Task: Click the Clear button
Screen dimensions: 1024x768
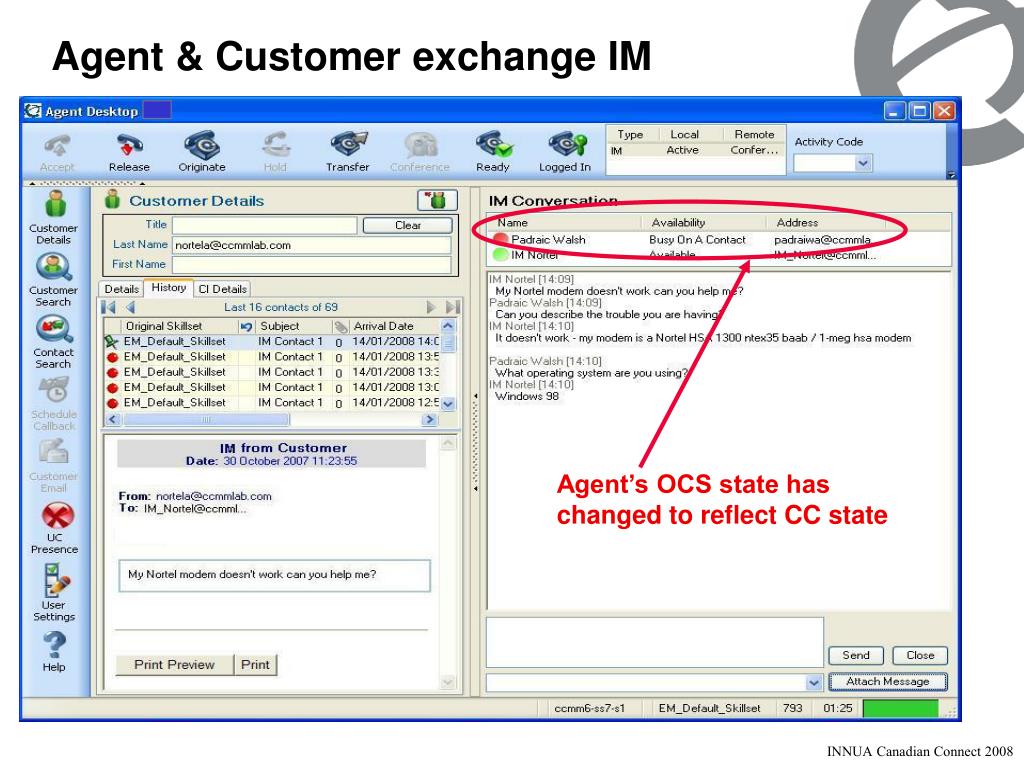Action: point(408,225)
